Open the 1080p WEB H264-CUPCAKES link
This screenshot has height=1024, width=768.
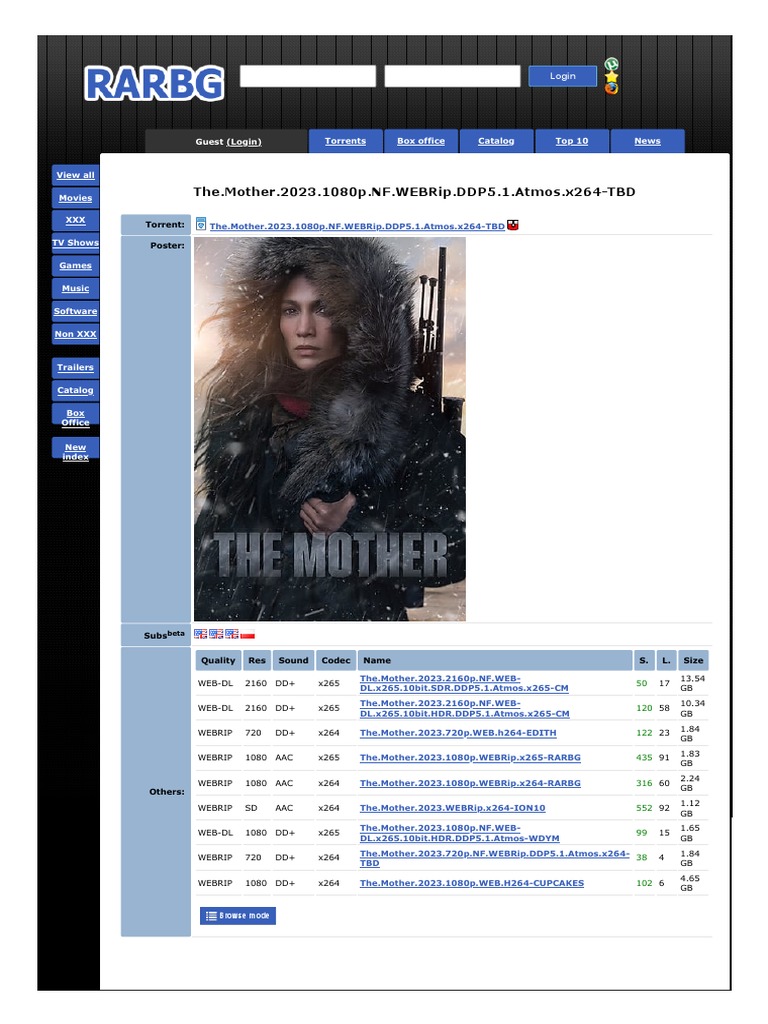pos(472,883)
